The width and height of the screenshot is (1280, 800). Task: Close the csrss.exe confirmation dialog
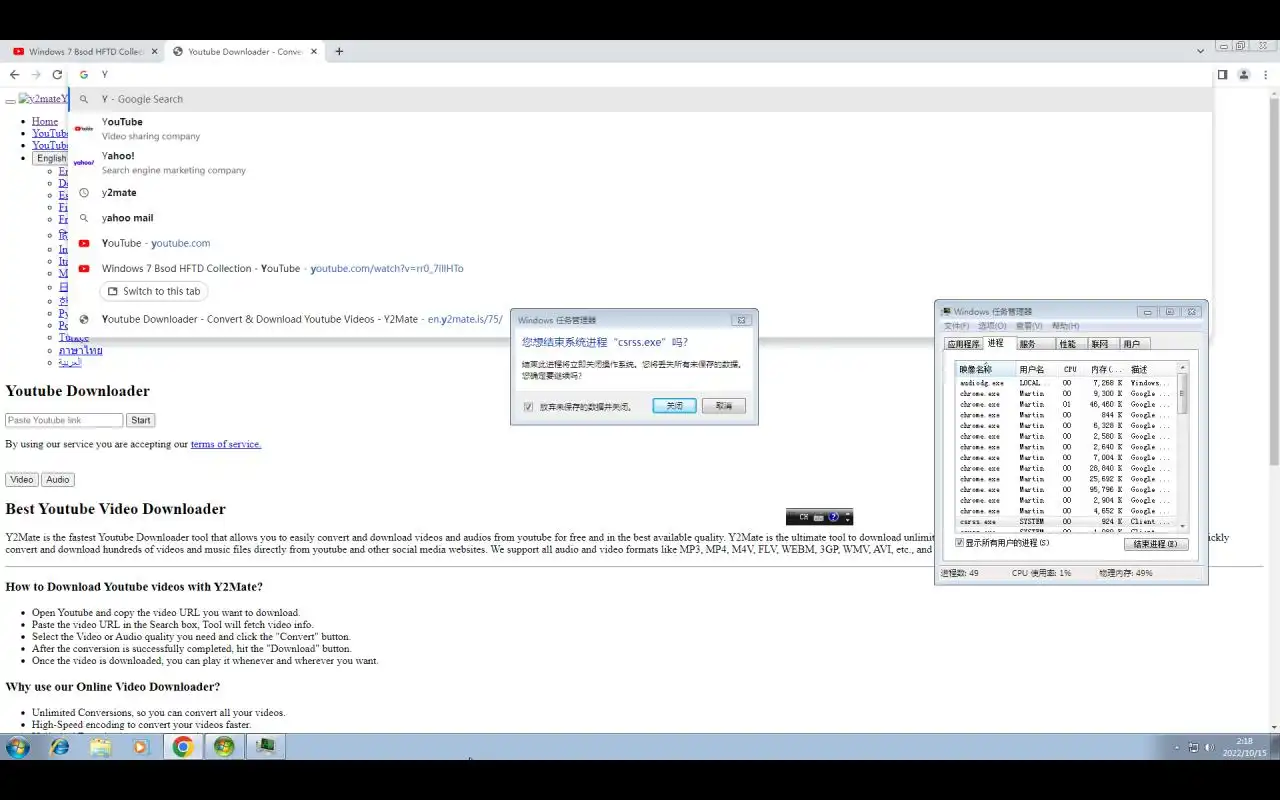[742, 320]
